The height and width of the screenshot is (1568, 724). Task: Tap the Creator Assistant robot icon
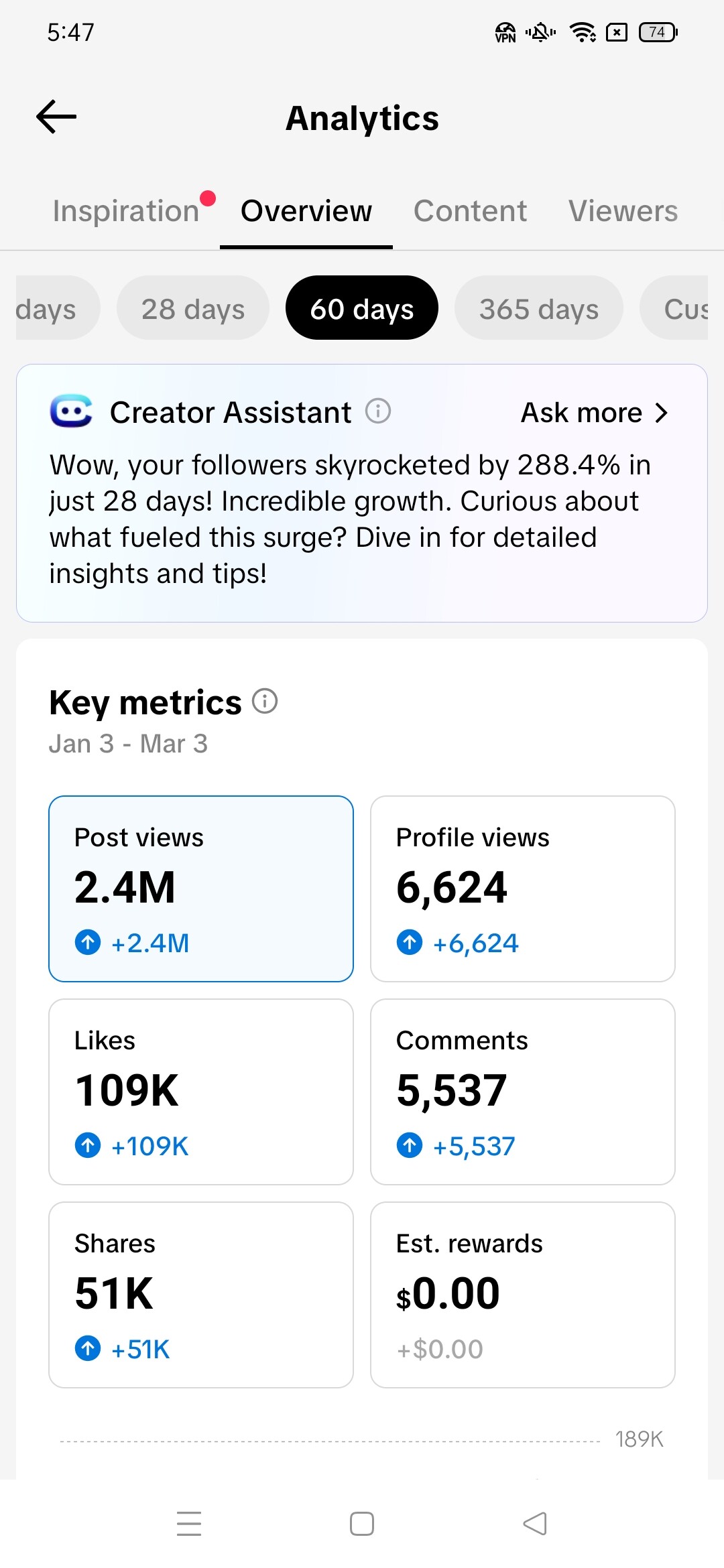coord(71,411)
